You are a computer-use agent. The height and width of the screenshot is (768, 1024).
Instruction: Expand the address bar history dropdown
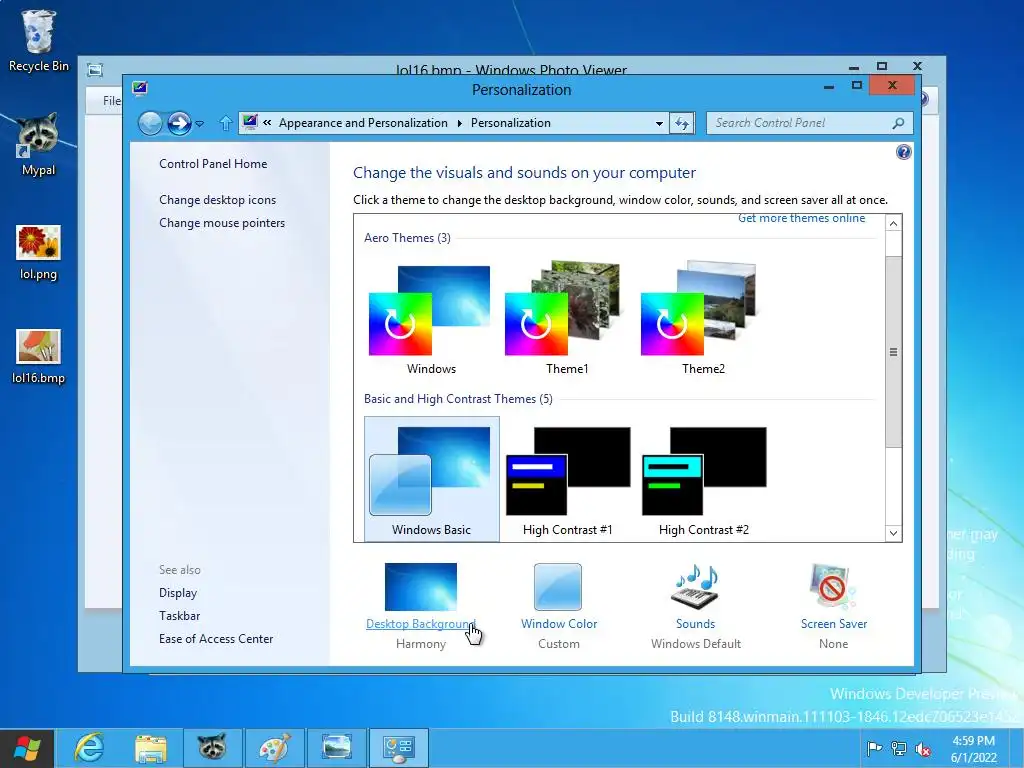(660, 123)
